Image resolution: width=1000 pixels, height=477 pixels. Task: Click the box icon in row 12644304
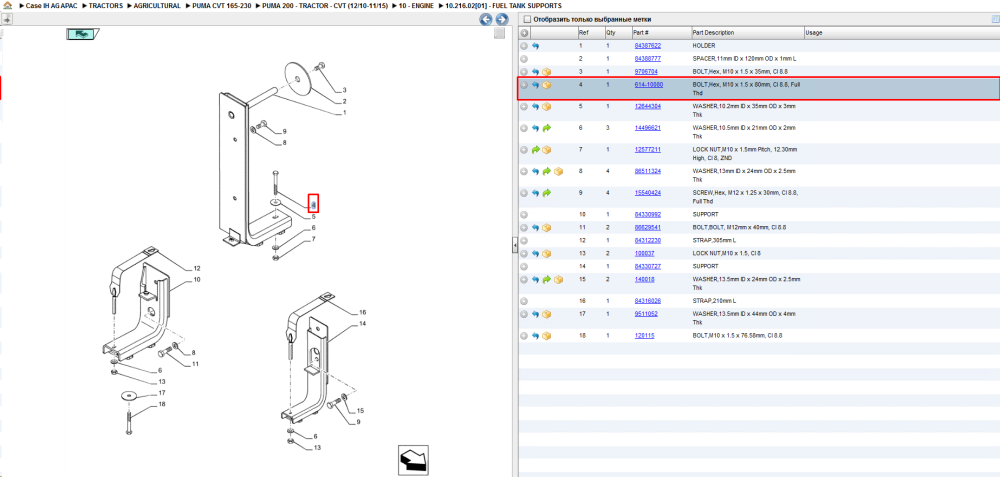tap(547, 107)
